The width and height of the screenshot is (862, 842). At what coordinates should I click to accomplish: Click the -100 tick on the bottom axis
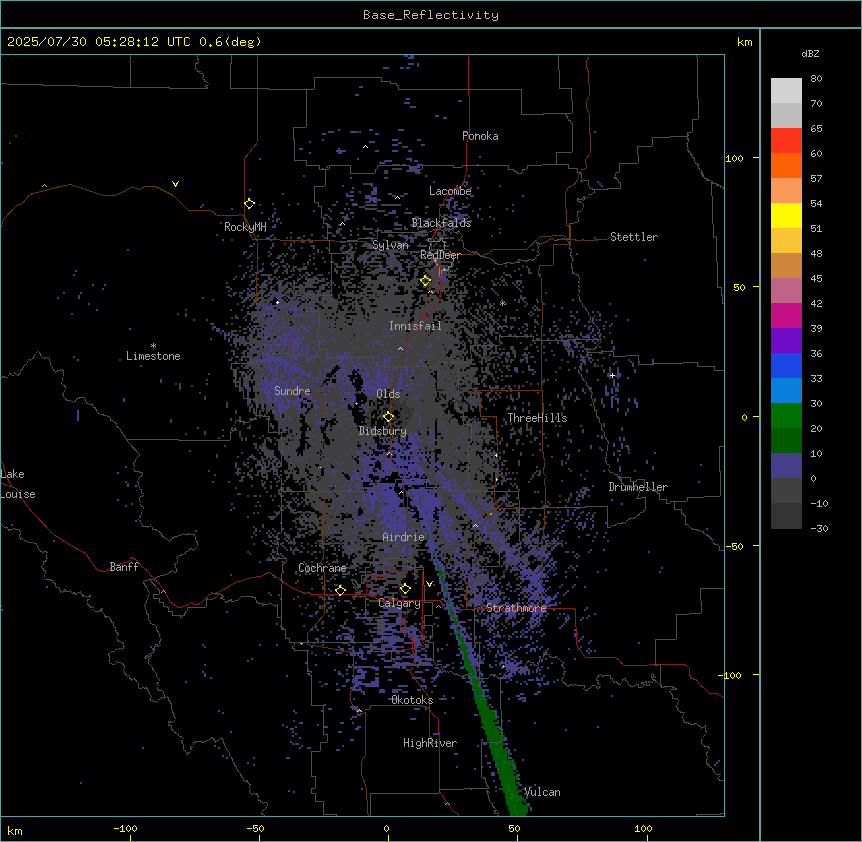coord(125,828)
